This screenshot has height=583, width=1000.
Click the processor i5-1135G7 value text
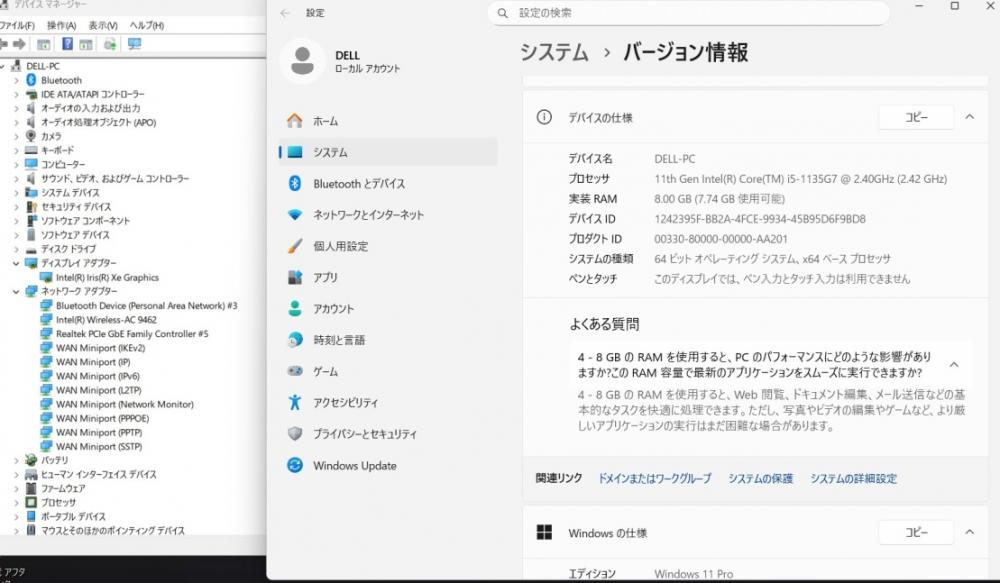(800, 179)
